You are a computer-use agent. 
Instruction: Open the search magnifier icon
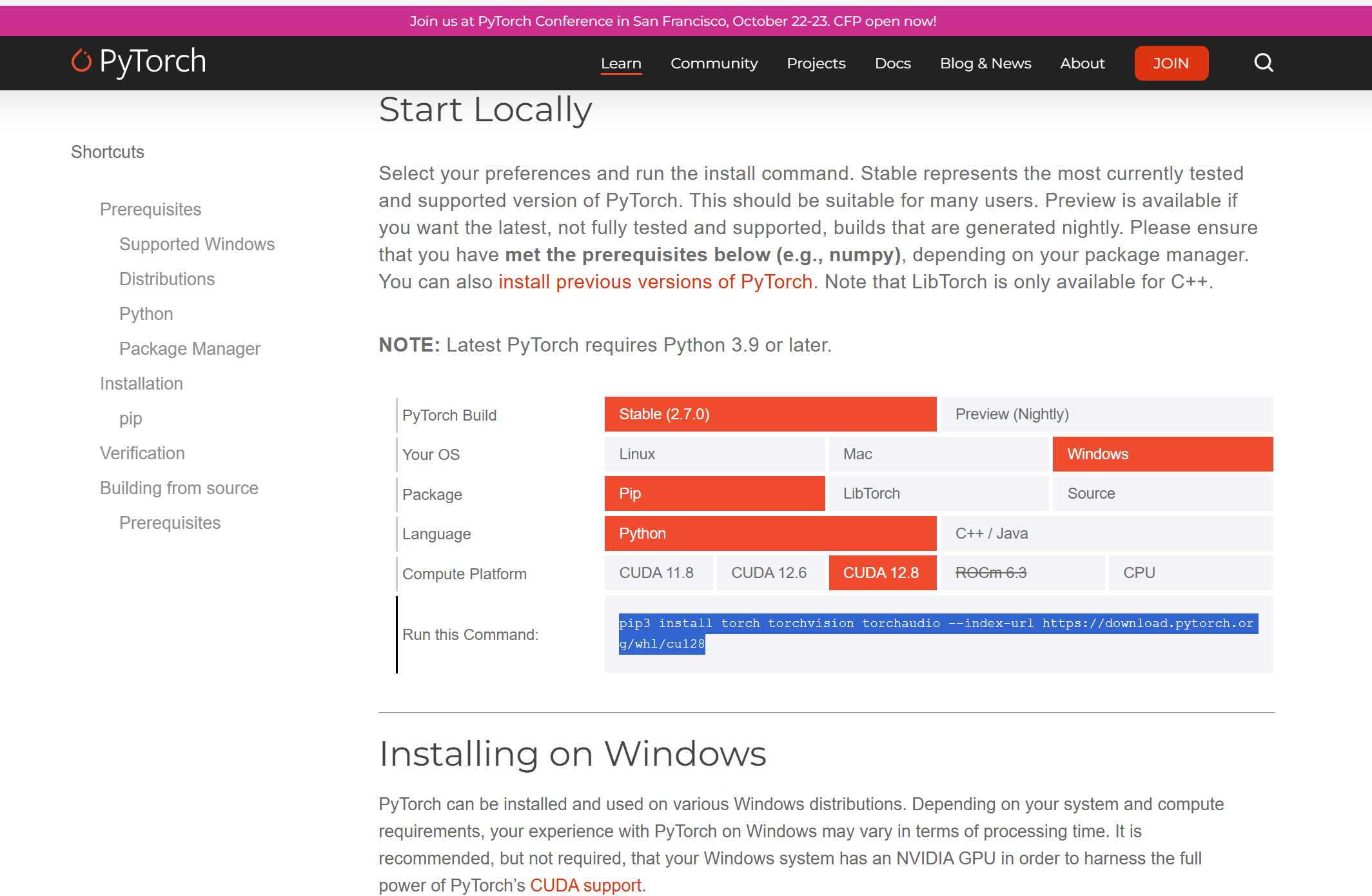click(1263, 63)
